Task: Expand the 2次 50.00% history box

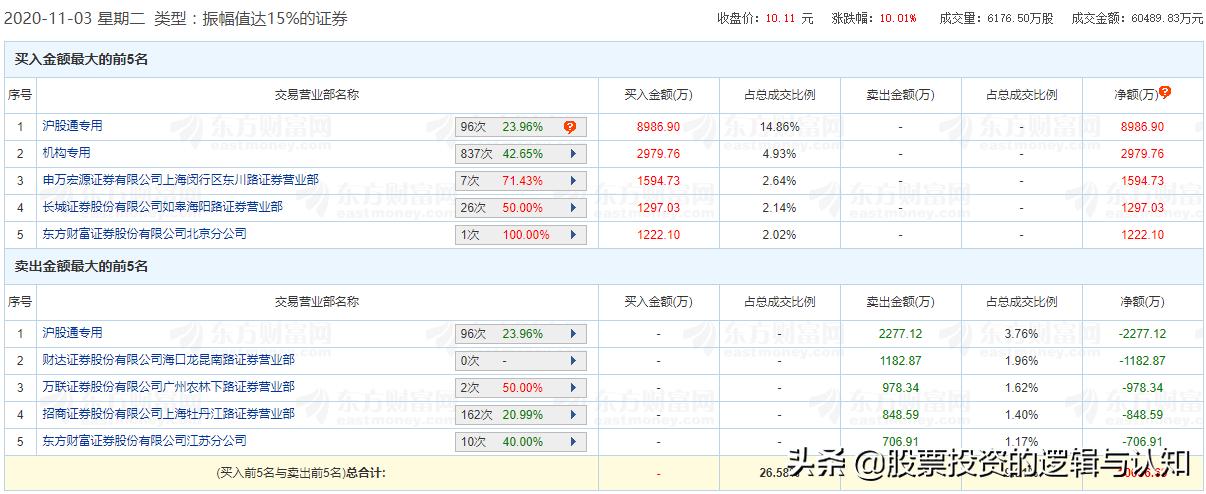Action: tap(521, 388)
